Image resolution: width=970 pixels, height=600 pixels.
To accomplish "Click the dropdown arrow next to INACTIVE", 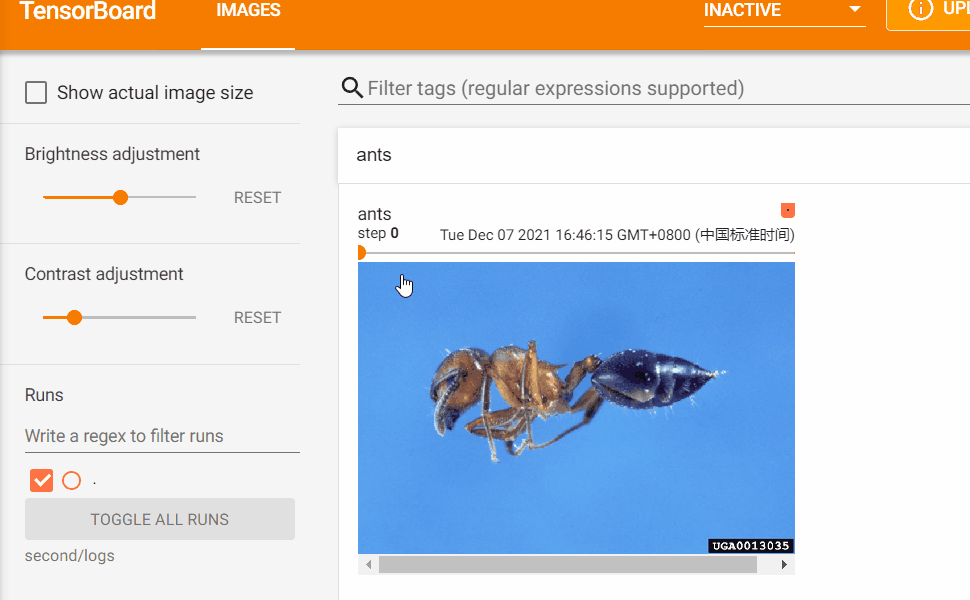I will 855,9.
